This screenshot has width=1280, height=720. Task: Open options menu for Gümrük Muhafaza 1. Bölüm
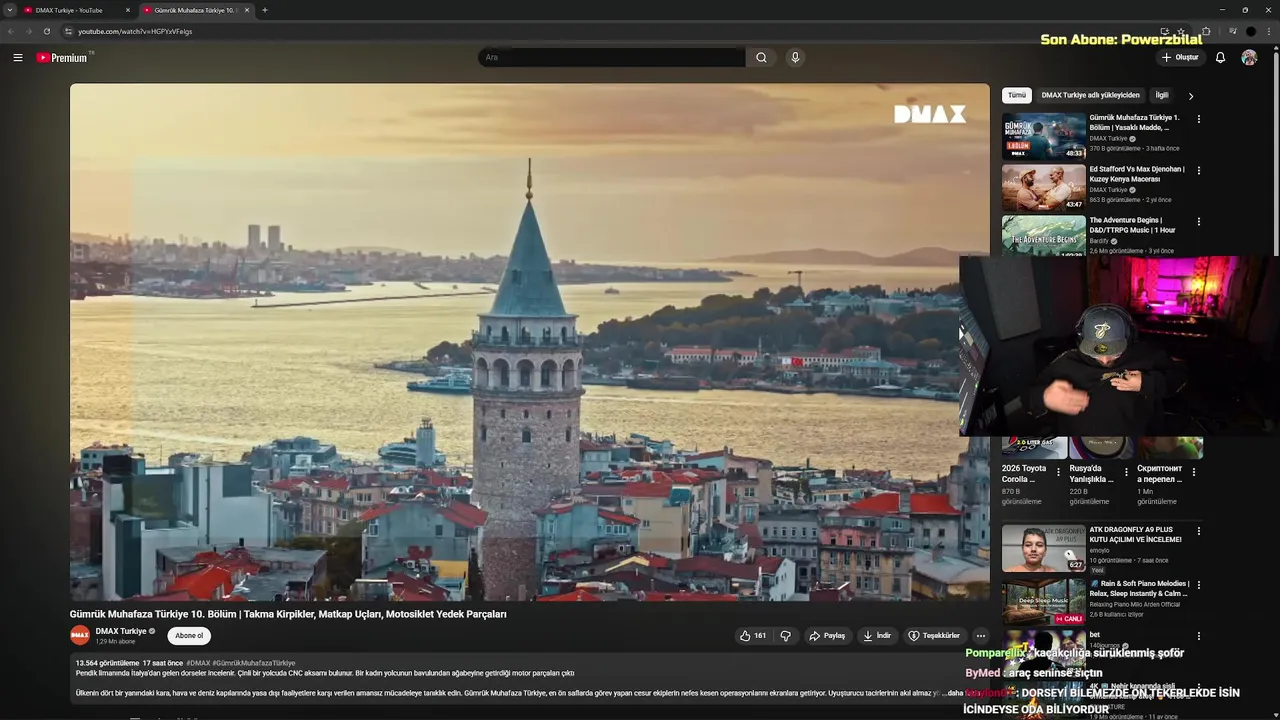pos(1199,119)
